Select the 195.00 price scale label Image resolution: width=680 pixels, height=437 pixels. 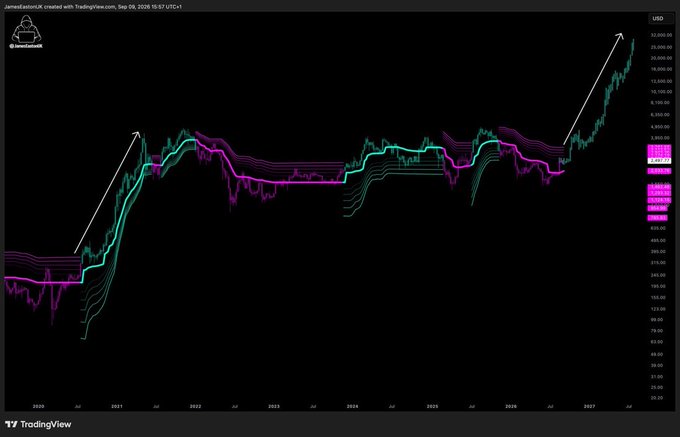pos(657,286)
